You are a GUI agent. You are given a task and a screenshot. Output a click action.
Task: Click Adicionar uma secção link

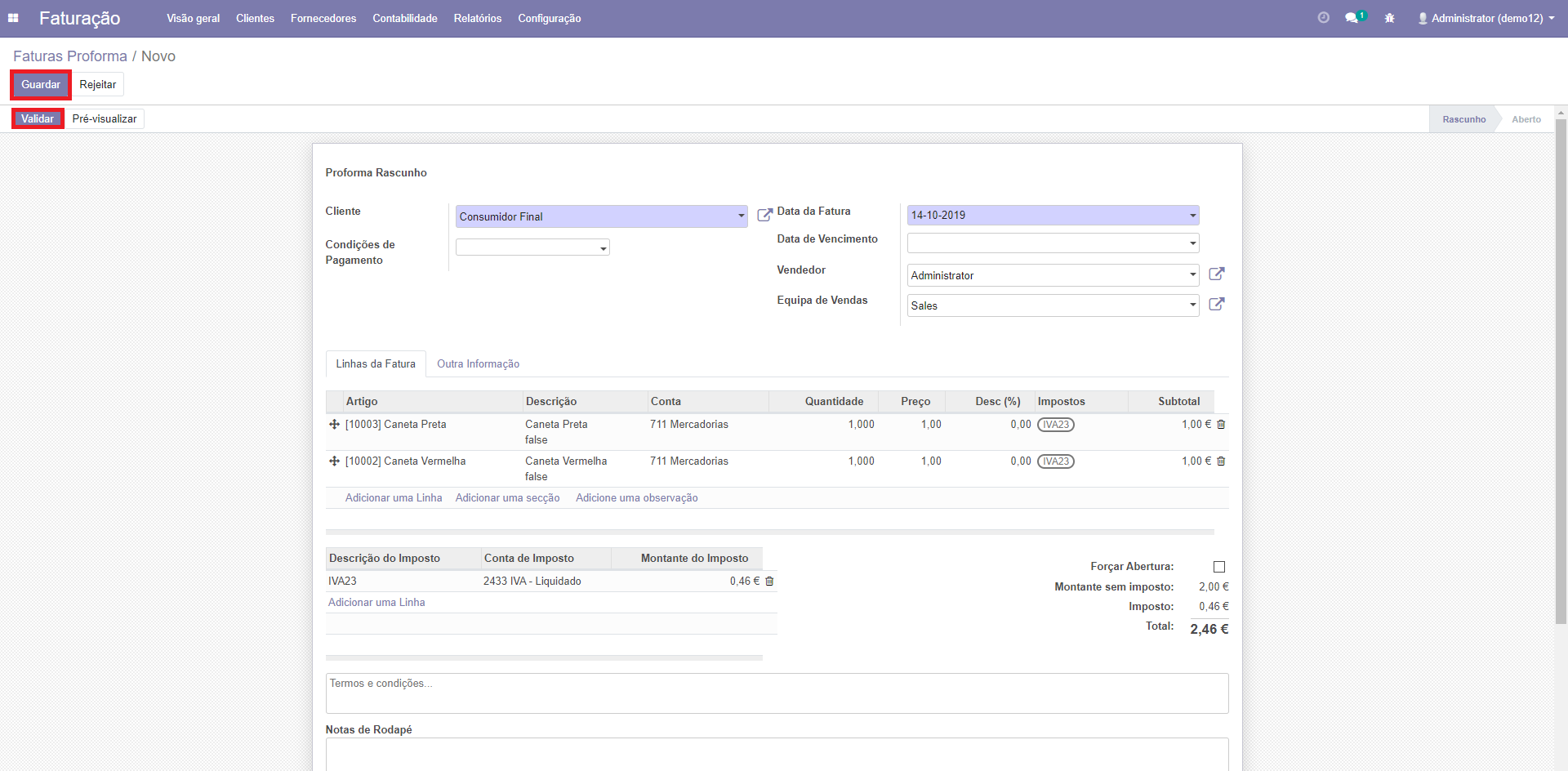tap(507, 498)
